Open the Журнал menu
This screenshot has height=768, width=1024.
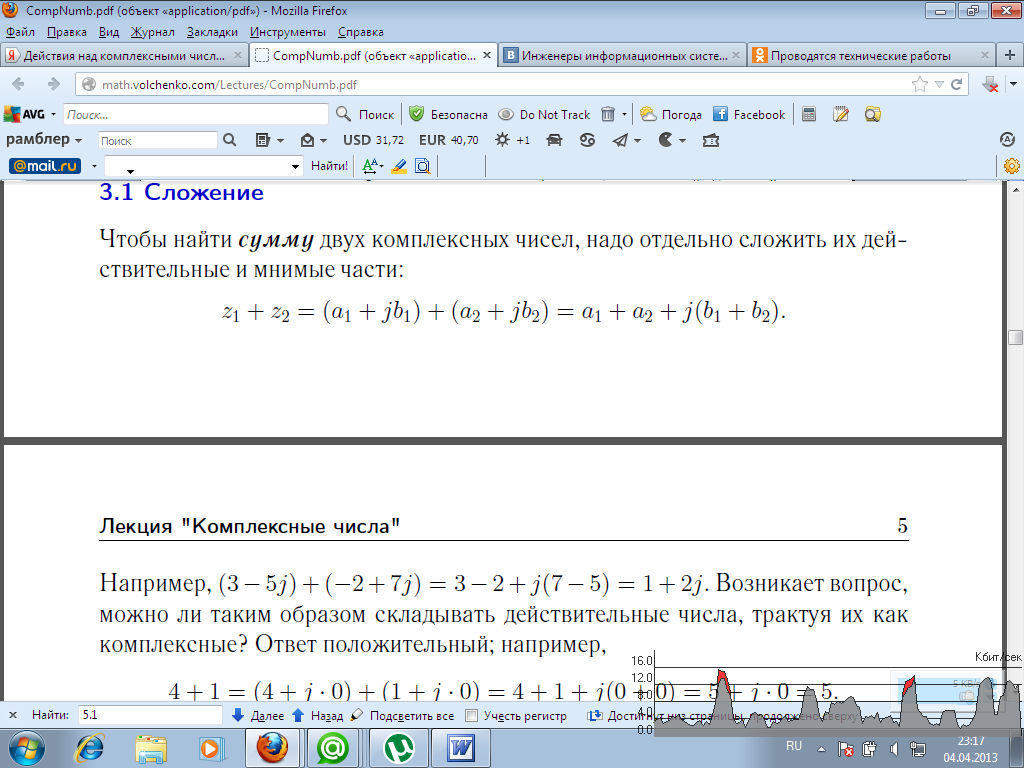pos(152,32)
